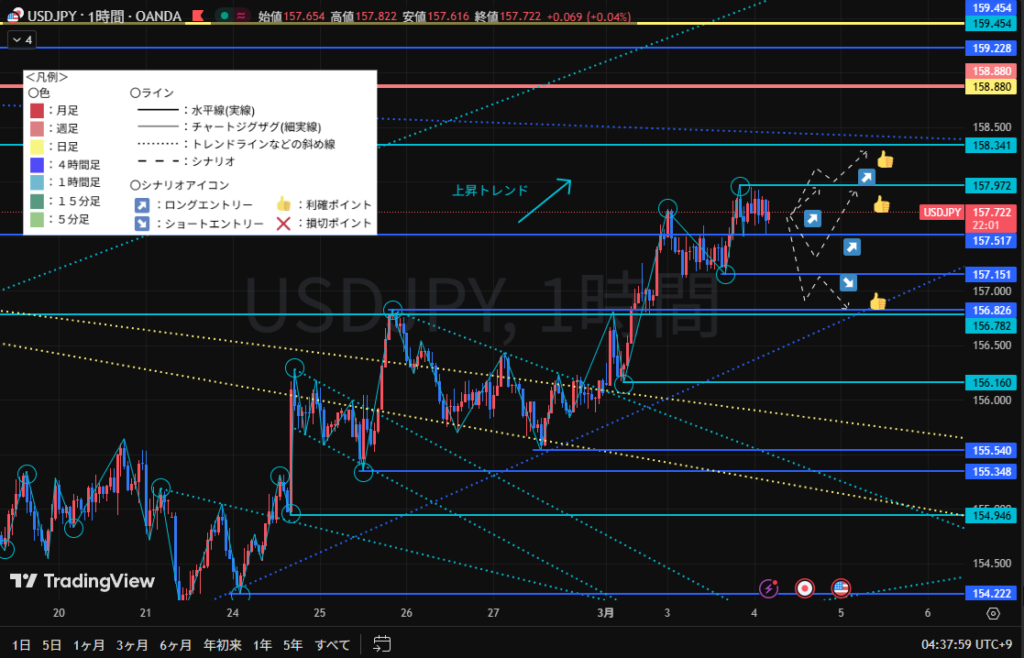Toggle the pink approximate data indicator

point(240,17)
